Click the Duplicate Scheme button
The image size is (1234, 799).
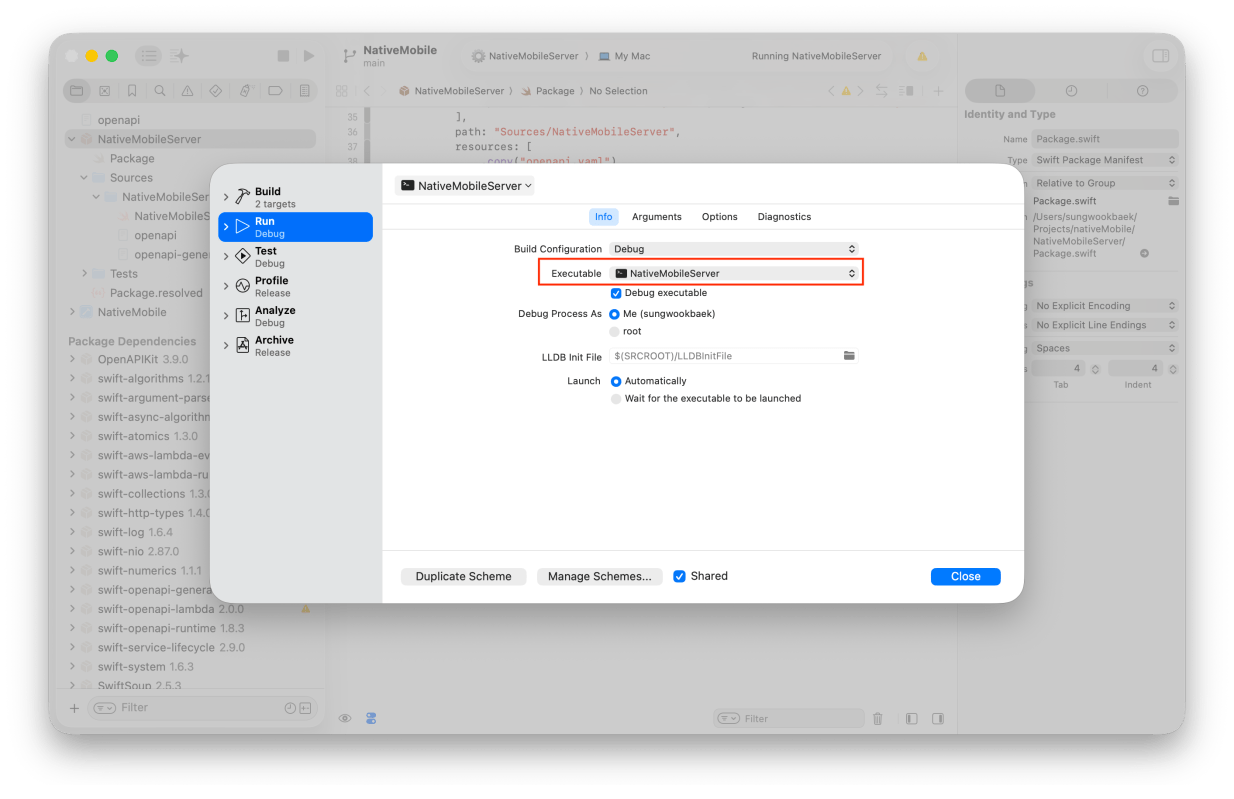point(463,577)
